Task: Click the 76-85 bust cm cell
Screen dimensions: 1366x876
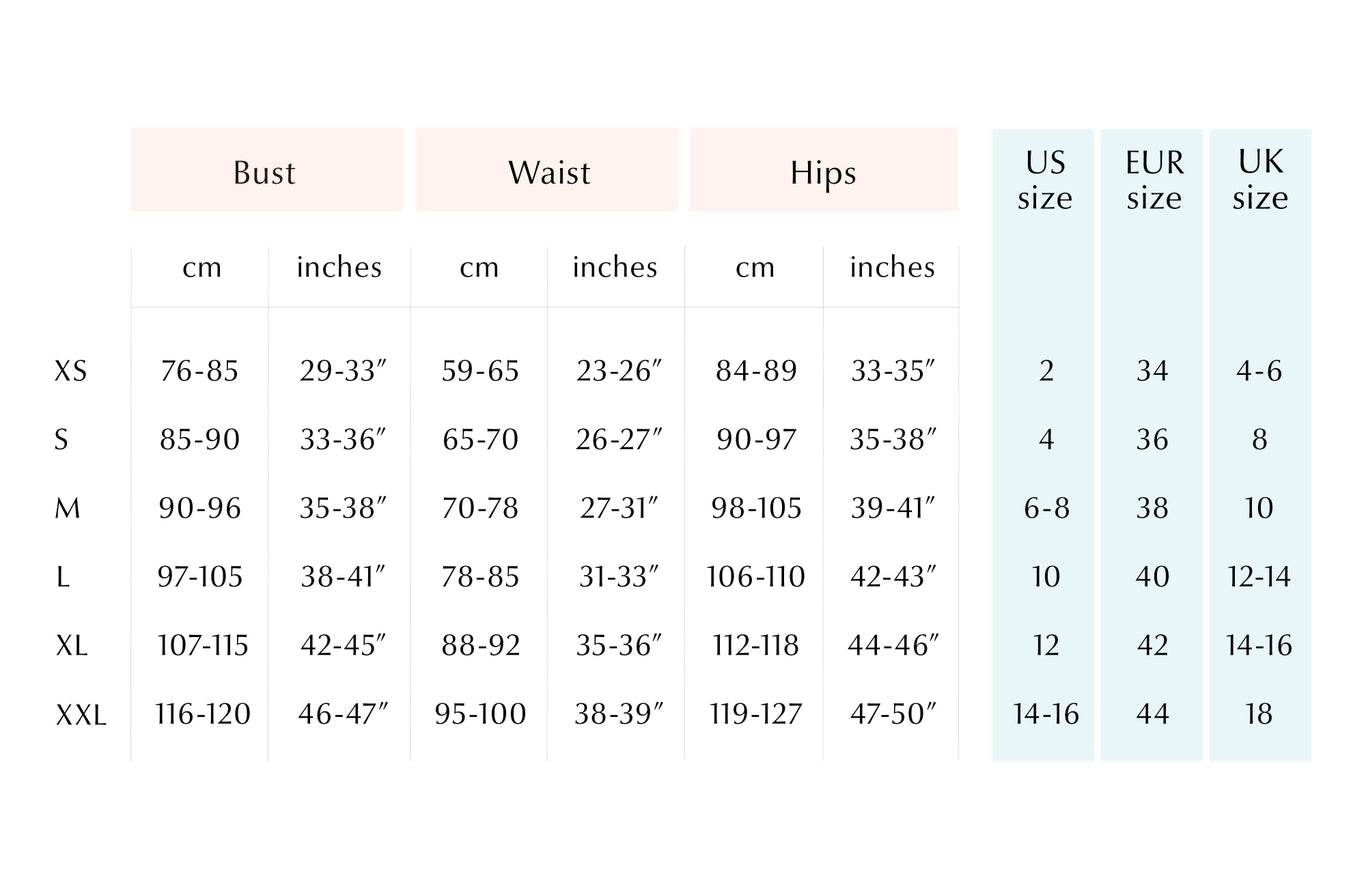Action: (x=200, y=372)
